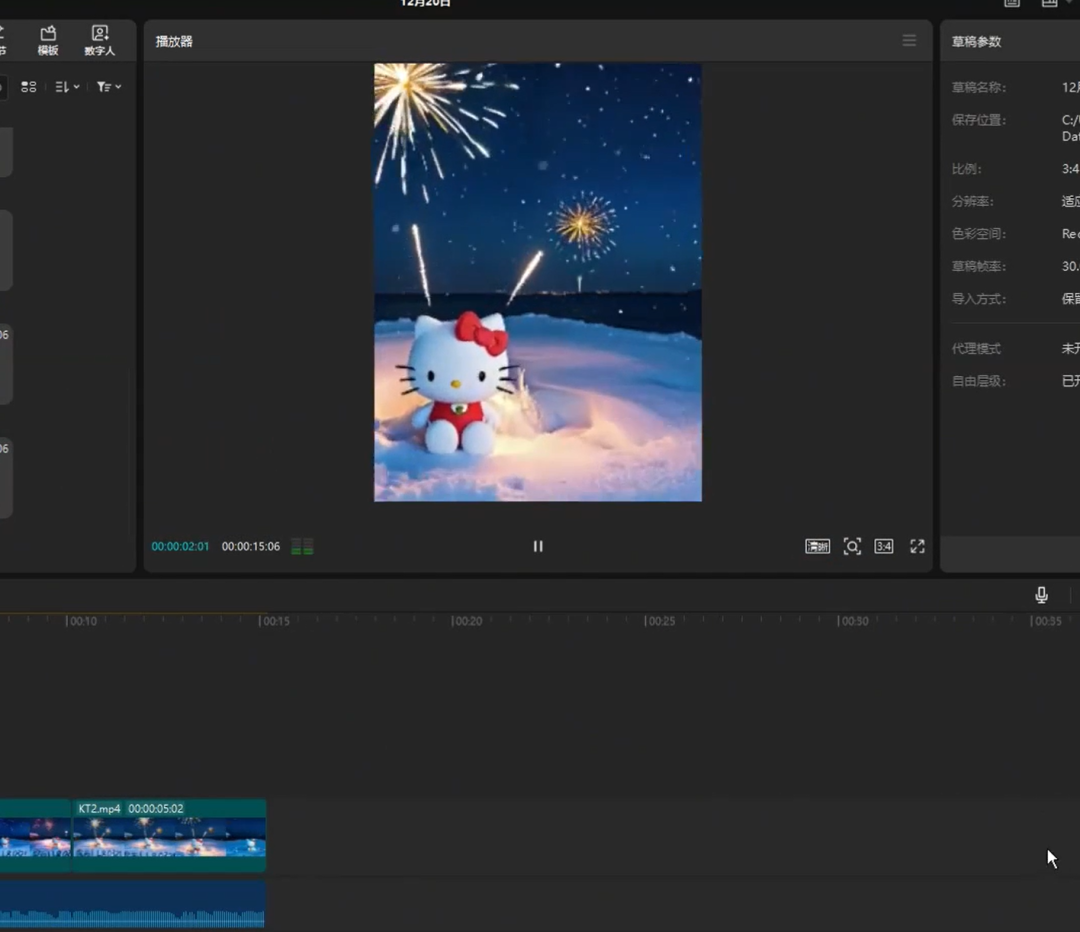
Task: Open the player panel hamburger menu
Action: tap(909, 41)
